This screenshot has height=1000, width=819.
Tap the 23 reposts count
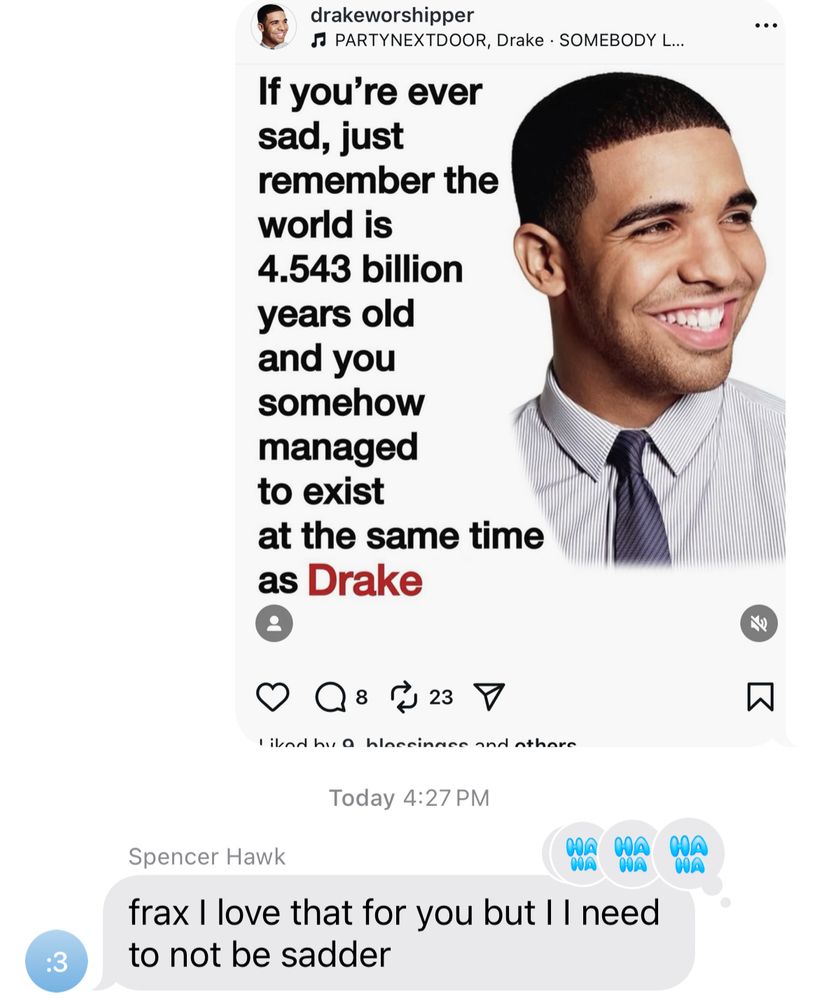(x=441, y=697)
